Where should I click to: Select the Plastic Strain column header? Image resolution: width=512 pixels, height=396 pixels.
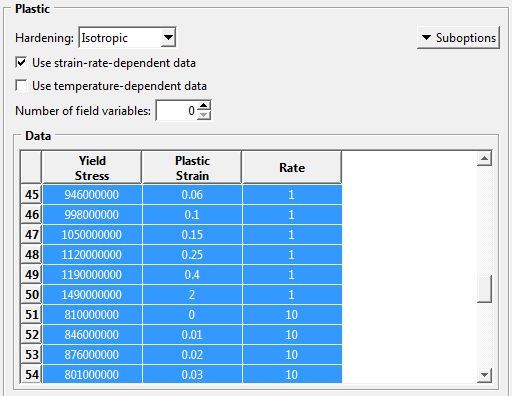[192, 167]
